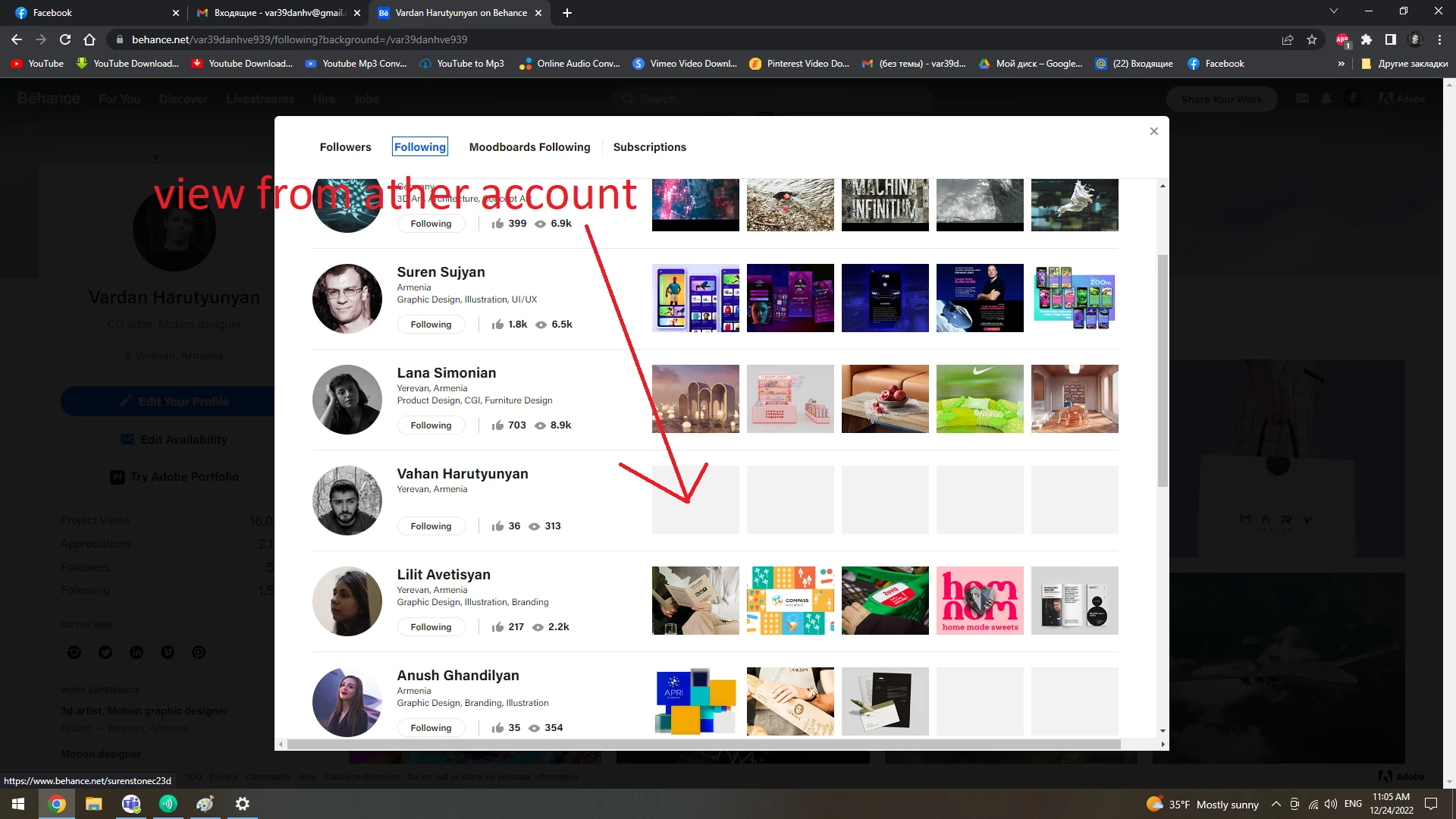Open the Subscriptions tab
Screen dimensions: 1456x819
click(649, 147)
